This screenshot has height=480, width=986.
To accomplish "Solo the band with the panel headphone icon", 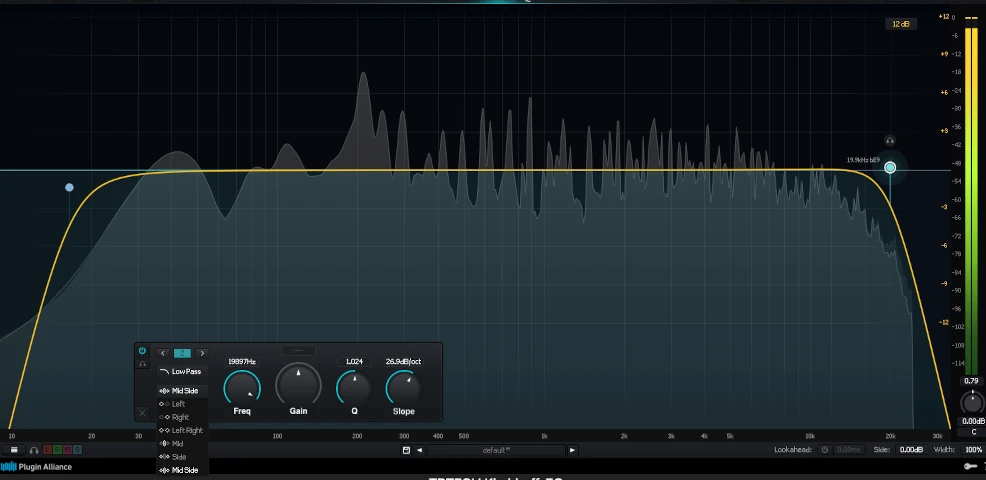I will tap(142, 364).
